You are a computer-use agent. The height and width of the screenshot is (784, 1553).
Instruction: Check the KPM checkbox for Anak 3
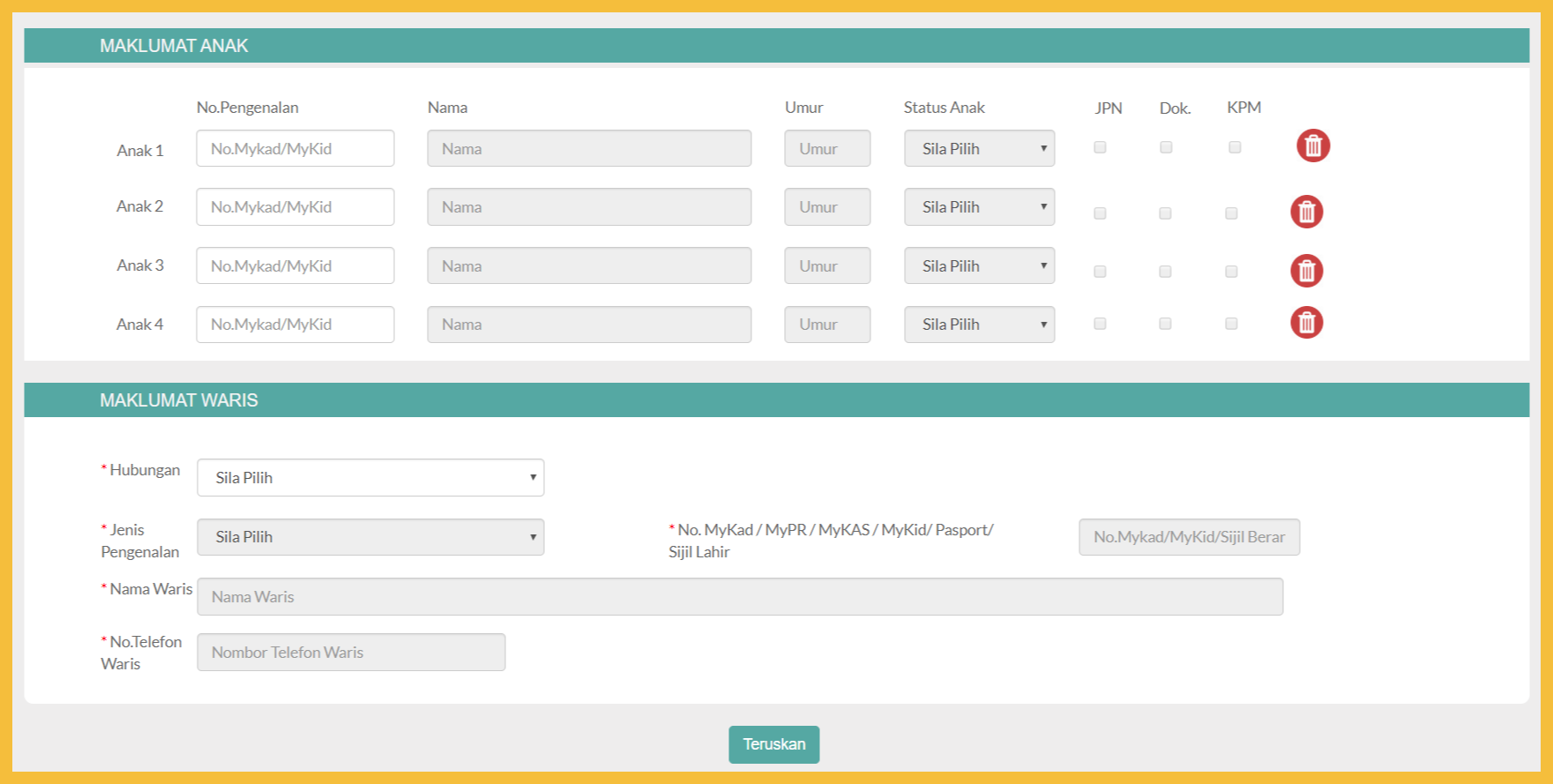point(1231,272)
